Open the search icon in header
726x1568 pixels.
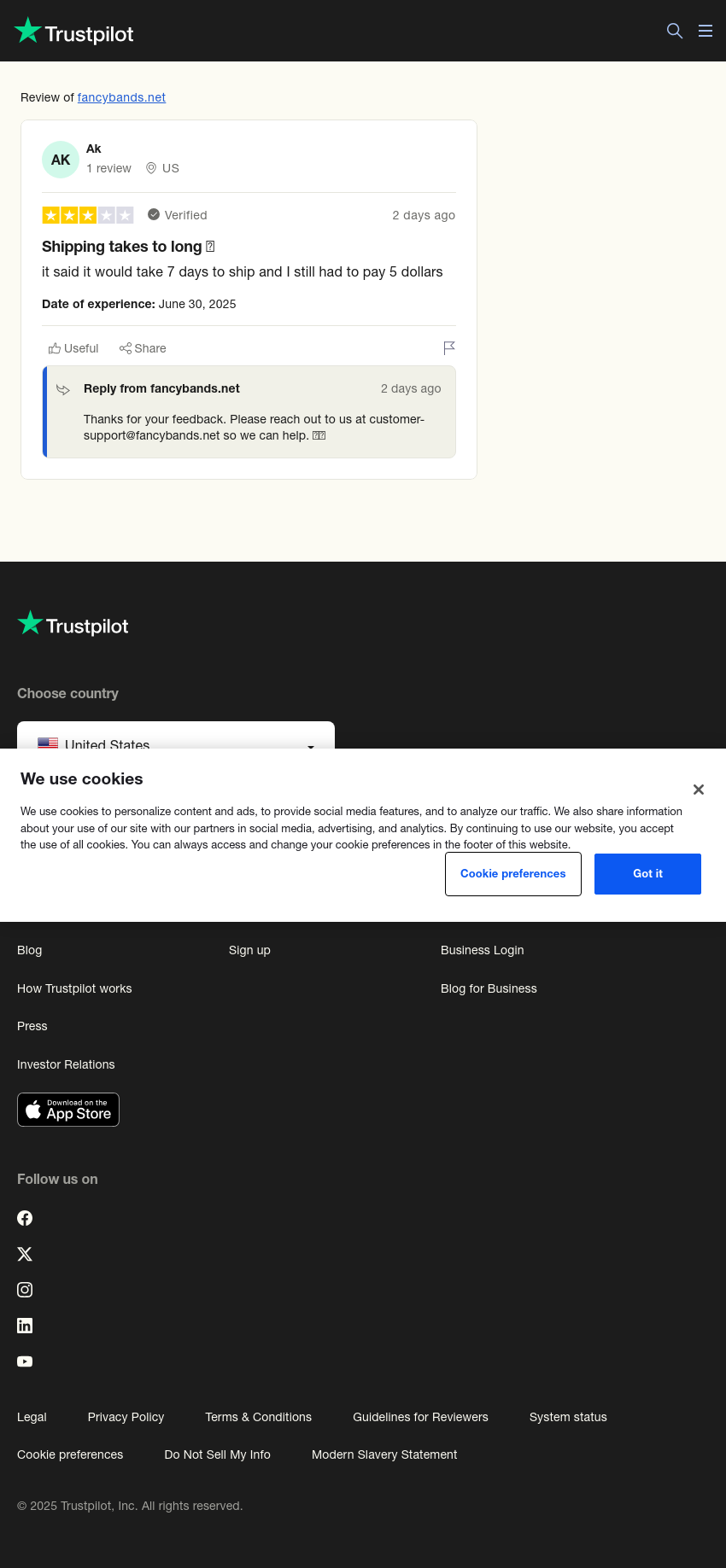[675, 31]
